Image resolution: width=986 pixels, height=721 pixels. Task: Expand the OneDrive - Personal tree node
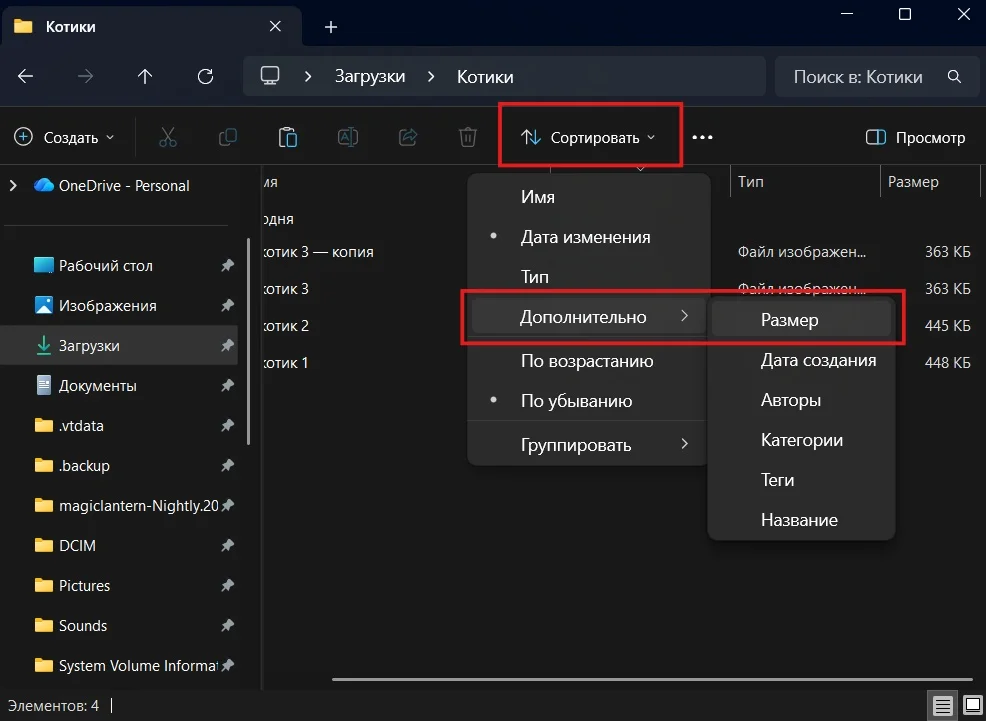click(13, 185)
